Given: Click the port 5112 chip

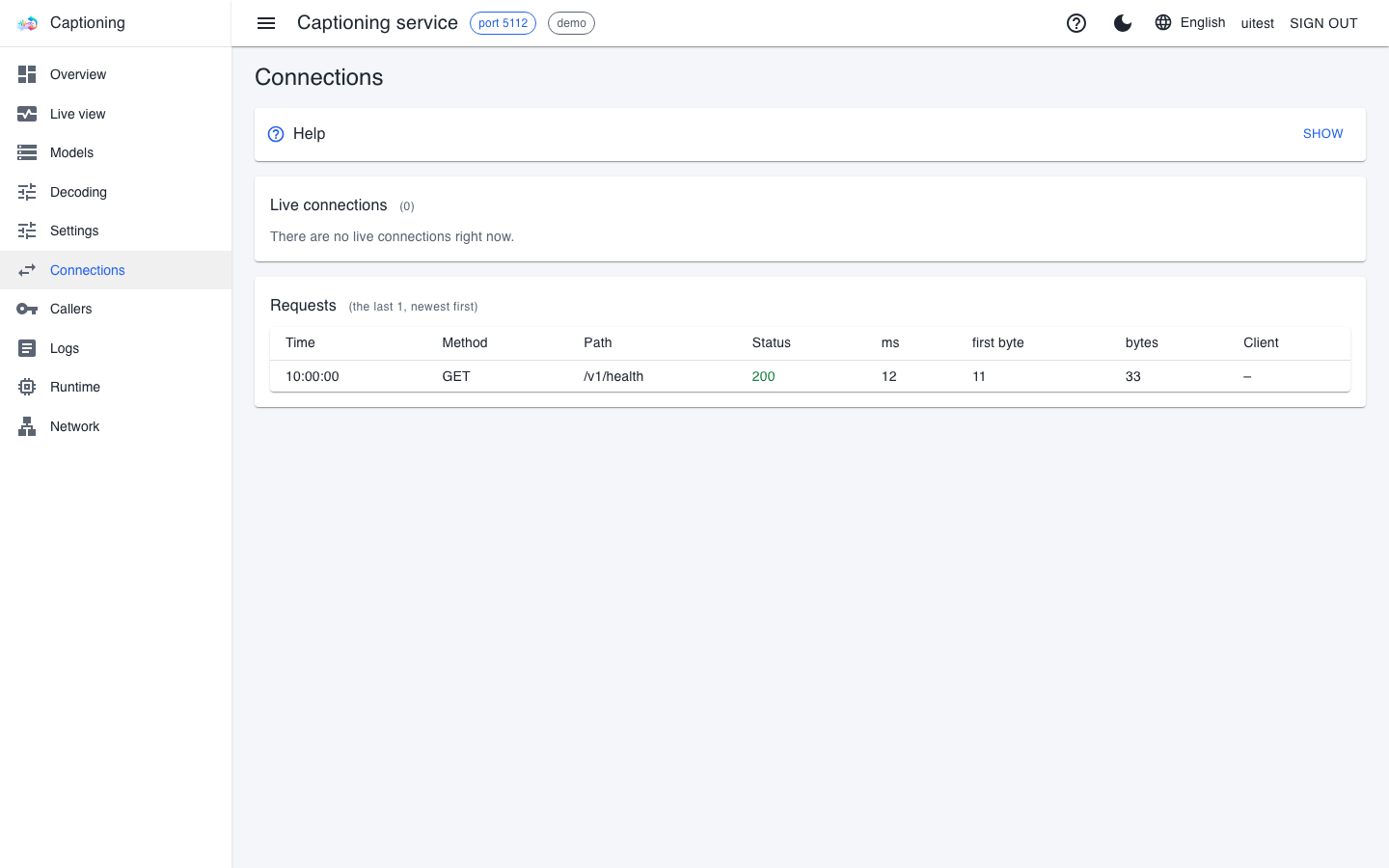Looking at the screenshot, I should coord(503,23).
